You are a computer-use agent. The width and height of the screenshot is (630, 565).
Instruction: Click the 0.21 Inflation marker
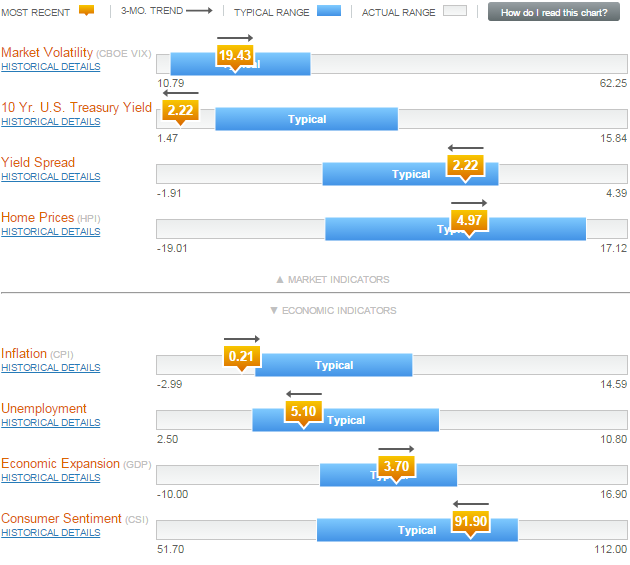click(x=241, y=356)
